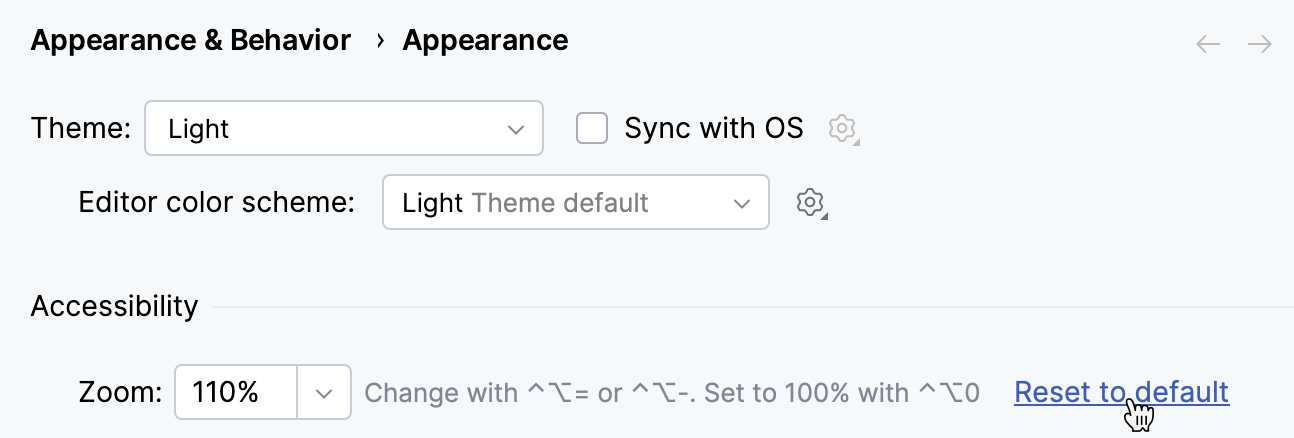Enable the Sync with OS checkbox
This screenshot has width=1294, height=438.
pyautogui.click(x=593, y=128)
